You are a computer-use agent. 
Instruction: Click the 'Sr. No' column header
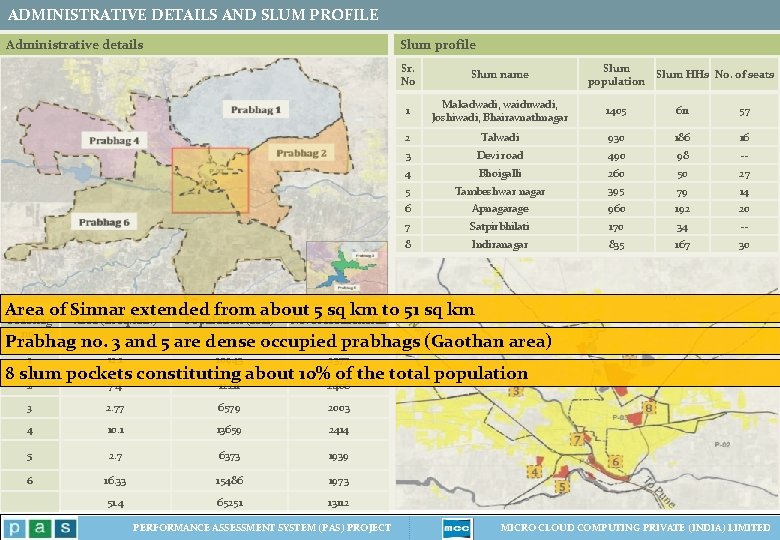tap(408, 75)
